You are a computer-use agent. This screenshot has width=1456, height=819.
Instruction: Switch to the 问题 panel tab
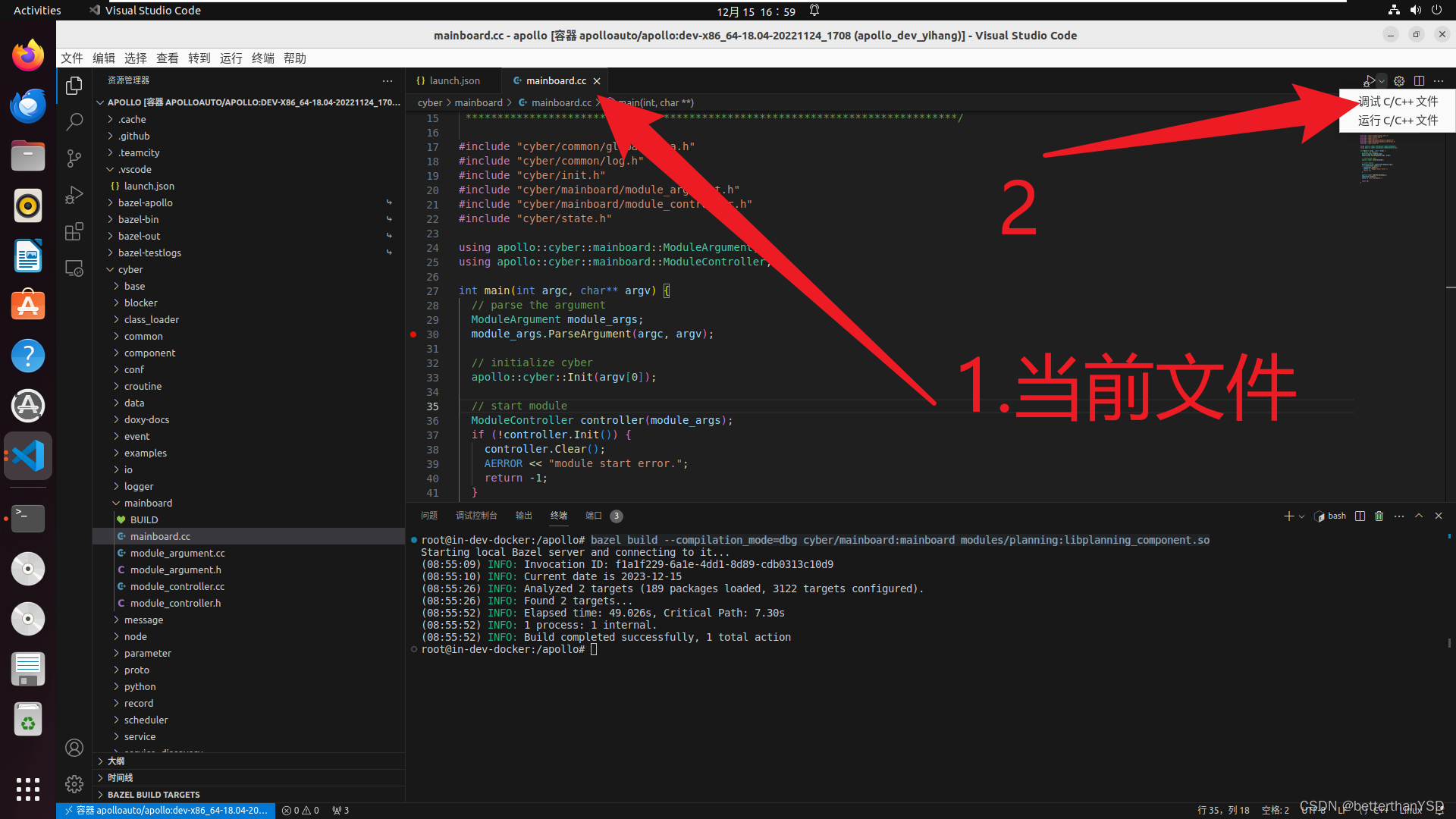tap(429, 516)
